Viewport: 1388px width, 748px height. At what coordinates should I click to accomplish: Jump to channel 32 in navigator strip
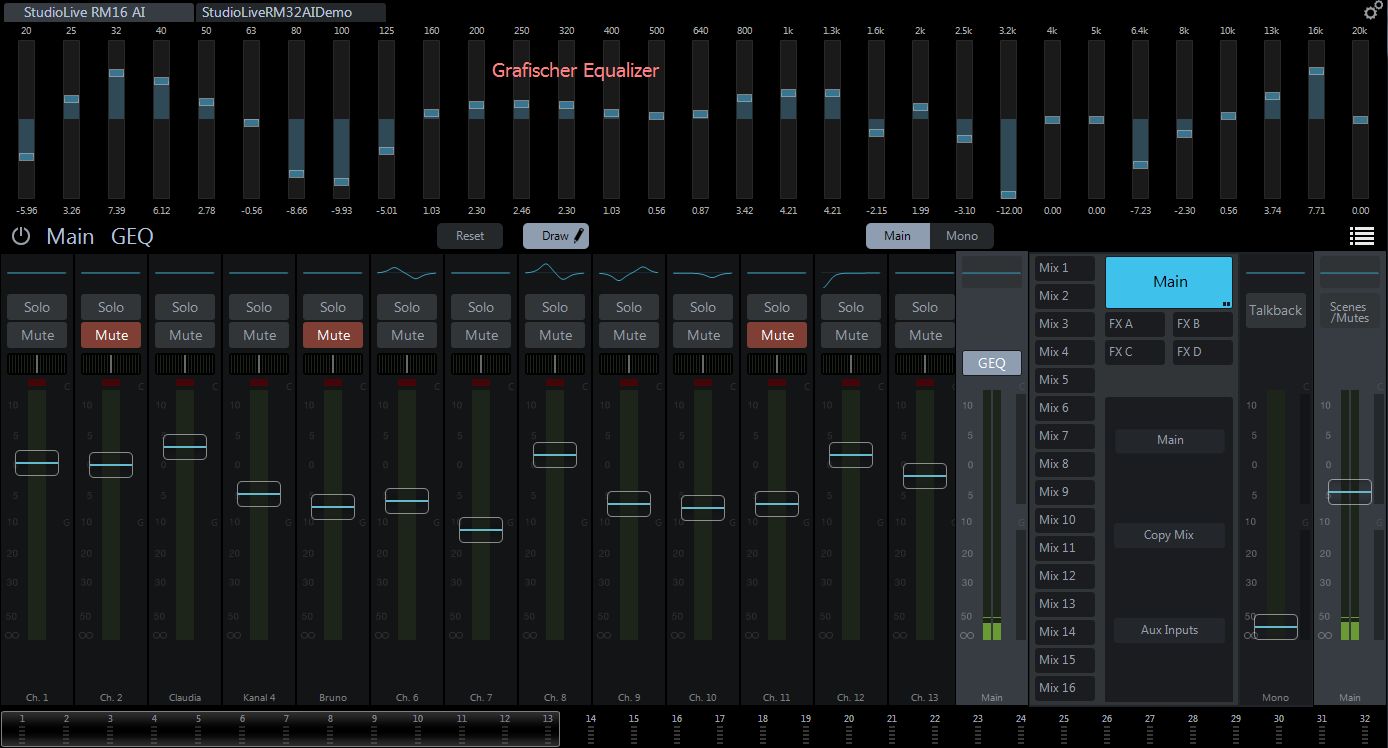(1364, 729)
